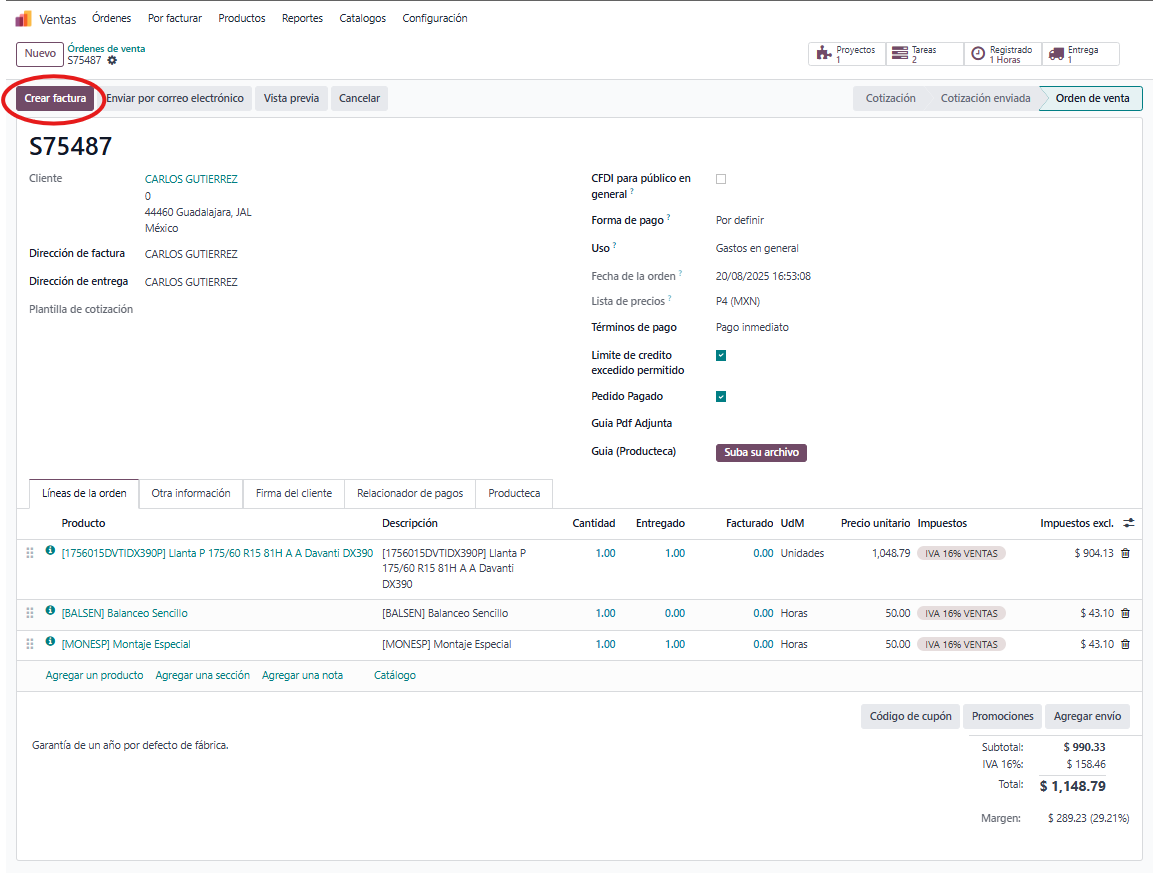This screenshot has width=1153, height=873.
Task: Open the Proyectos smart button
Action: [846, 54]
